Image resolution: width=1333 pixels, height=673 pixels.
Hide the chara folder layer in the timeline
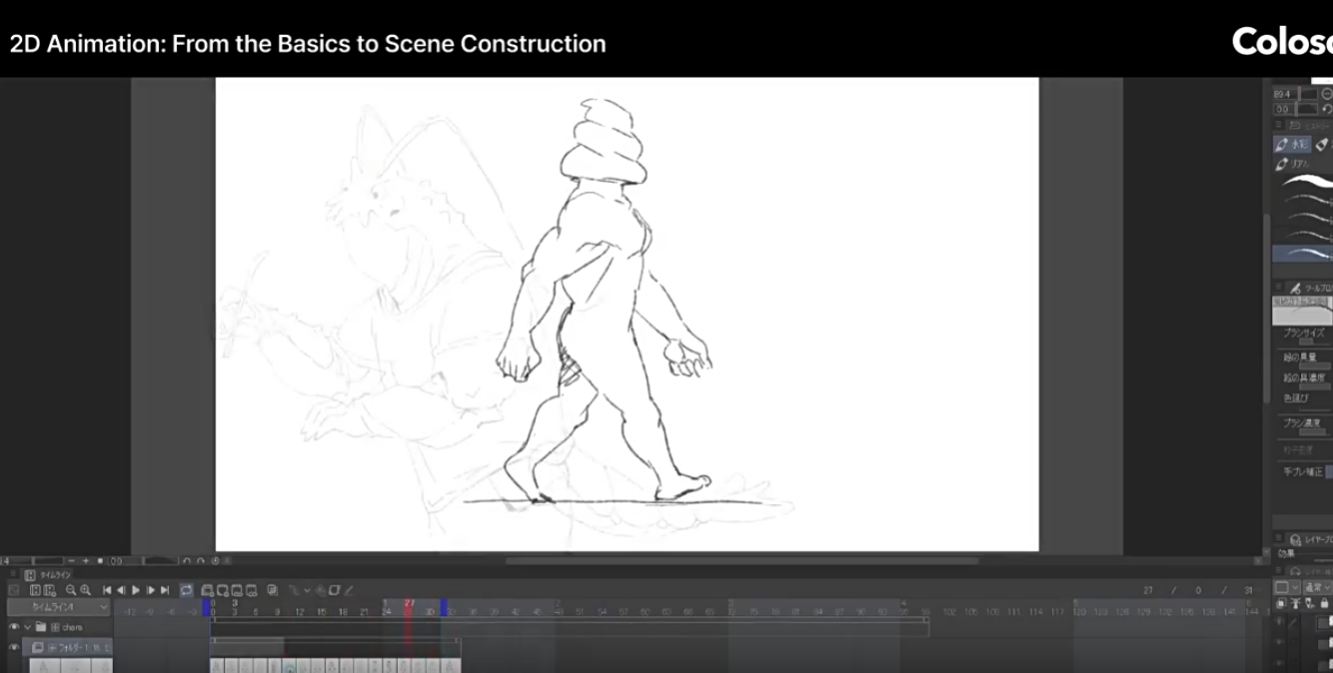pyautogui.click(x=14, y=628)
